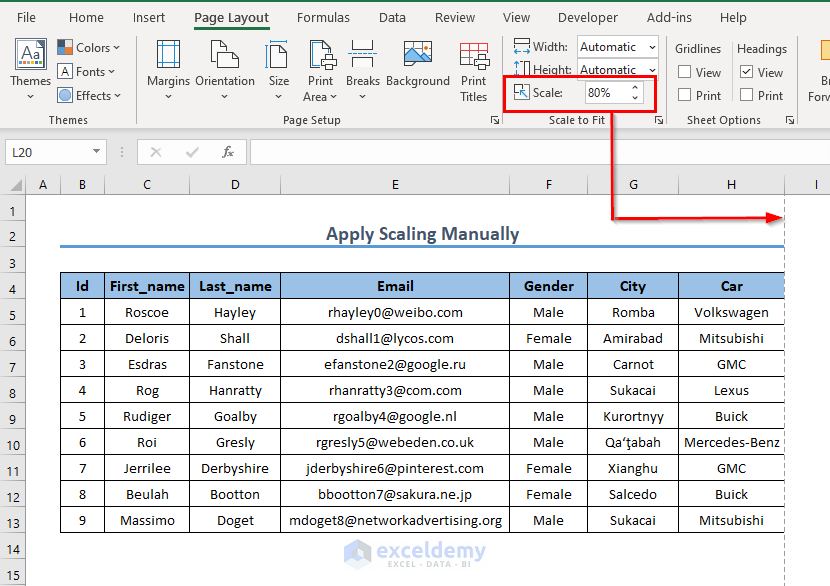Tick the Gridlines View checkbox
The image size is (830, 586).
pyautogui.click(x=685, y=72)
